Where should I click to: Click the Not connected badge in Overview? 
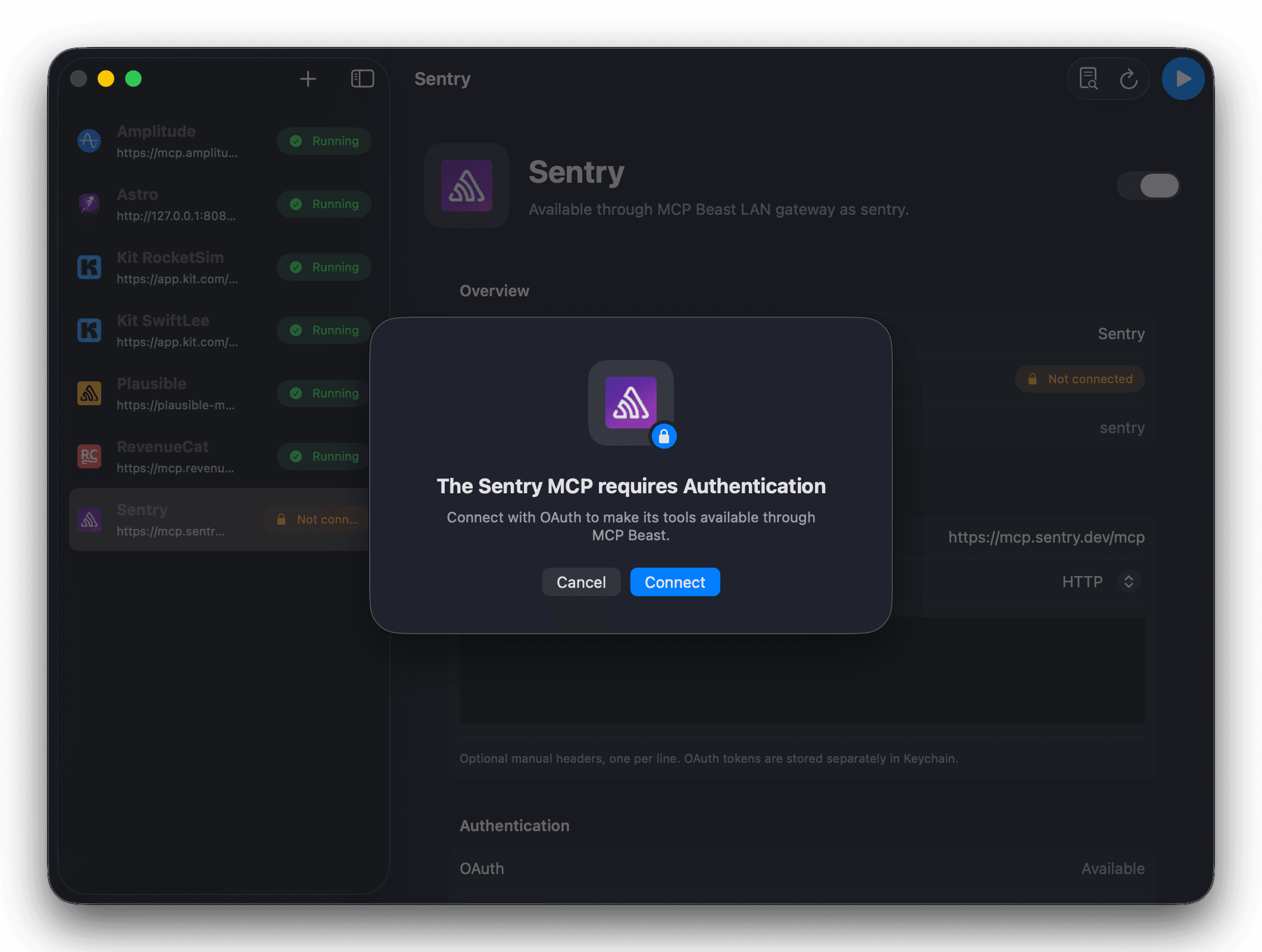(1080, 379)
